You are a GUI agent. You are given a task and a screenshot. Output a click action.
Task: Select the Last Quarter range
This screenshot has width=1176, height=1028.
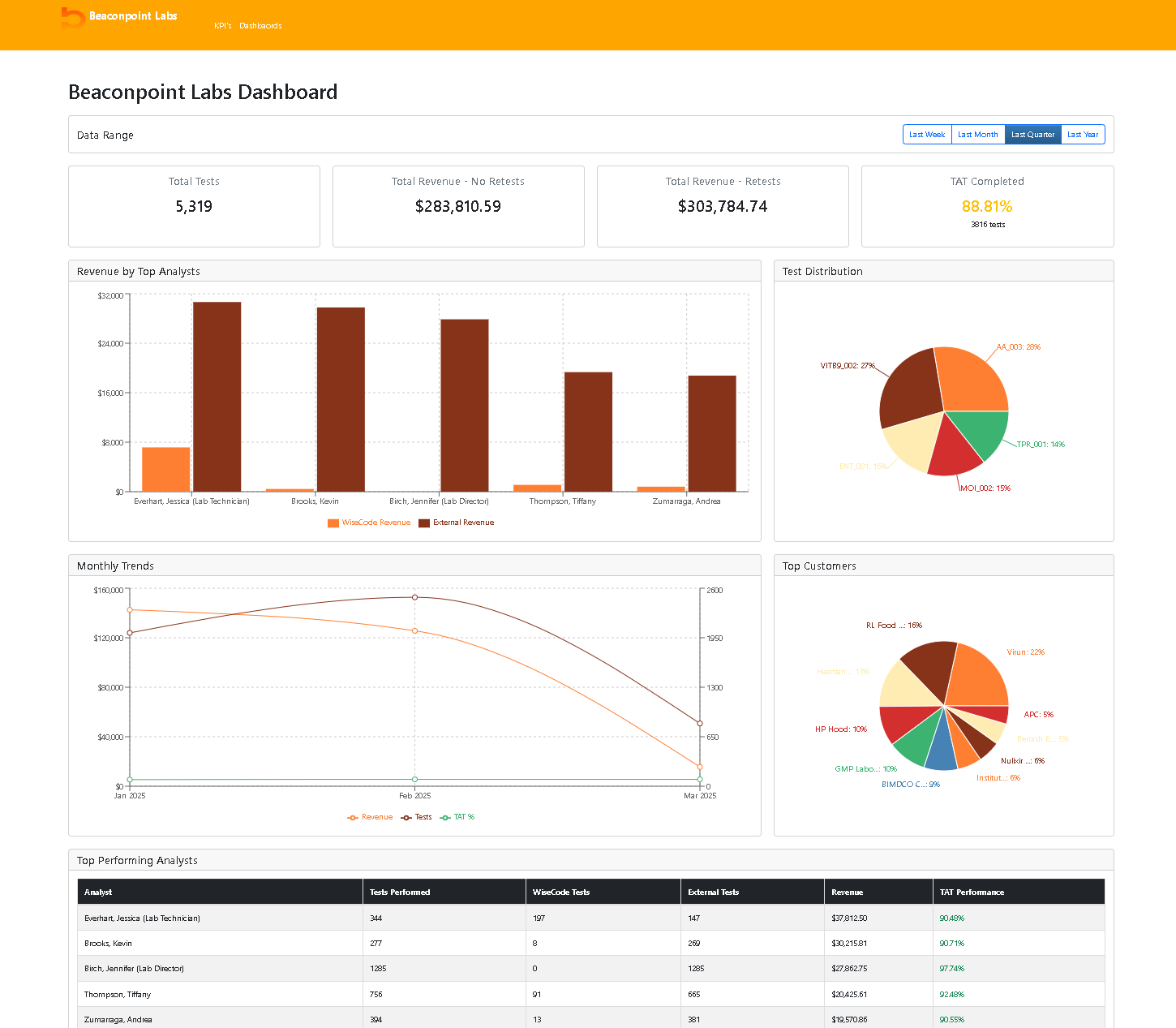click(x=1033, y=135)
